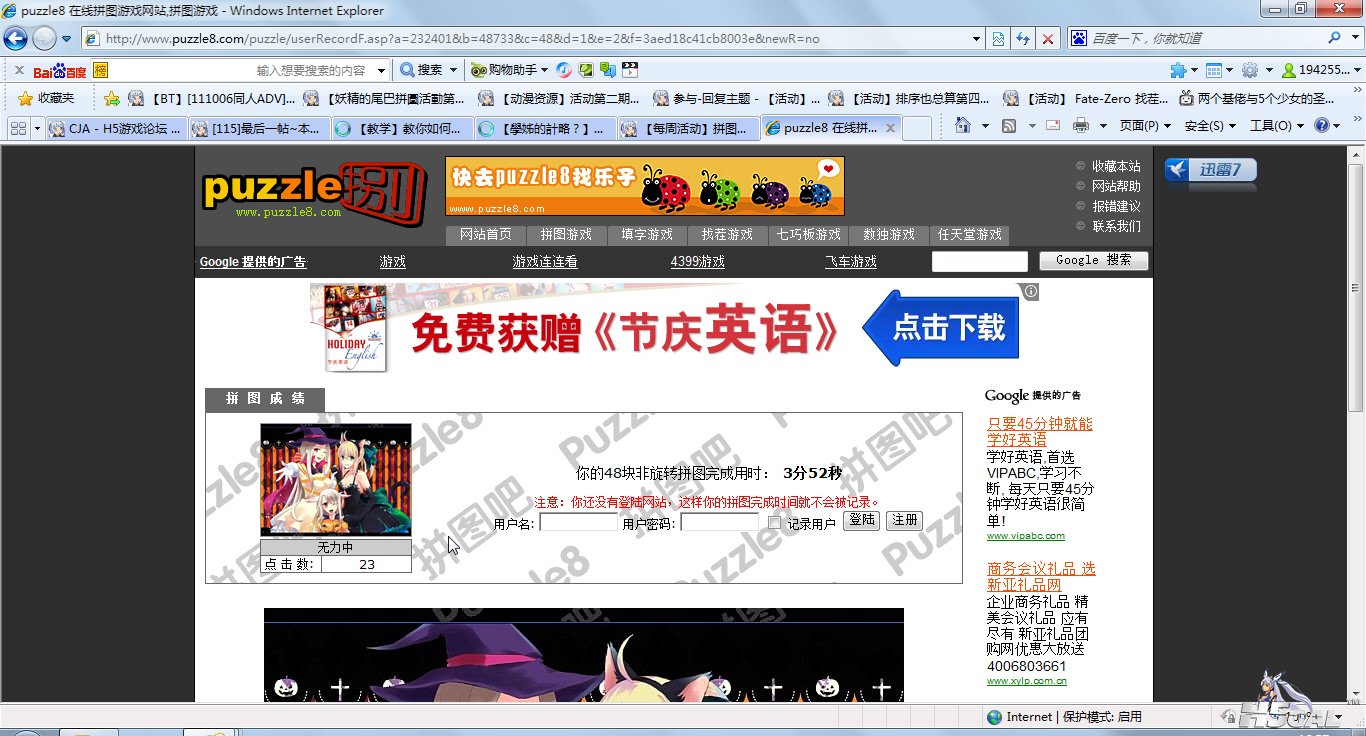
Task: Switch to the CJA - H5游戏论坛 browser tab
Action: coord(115,129)
